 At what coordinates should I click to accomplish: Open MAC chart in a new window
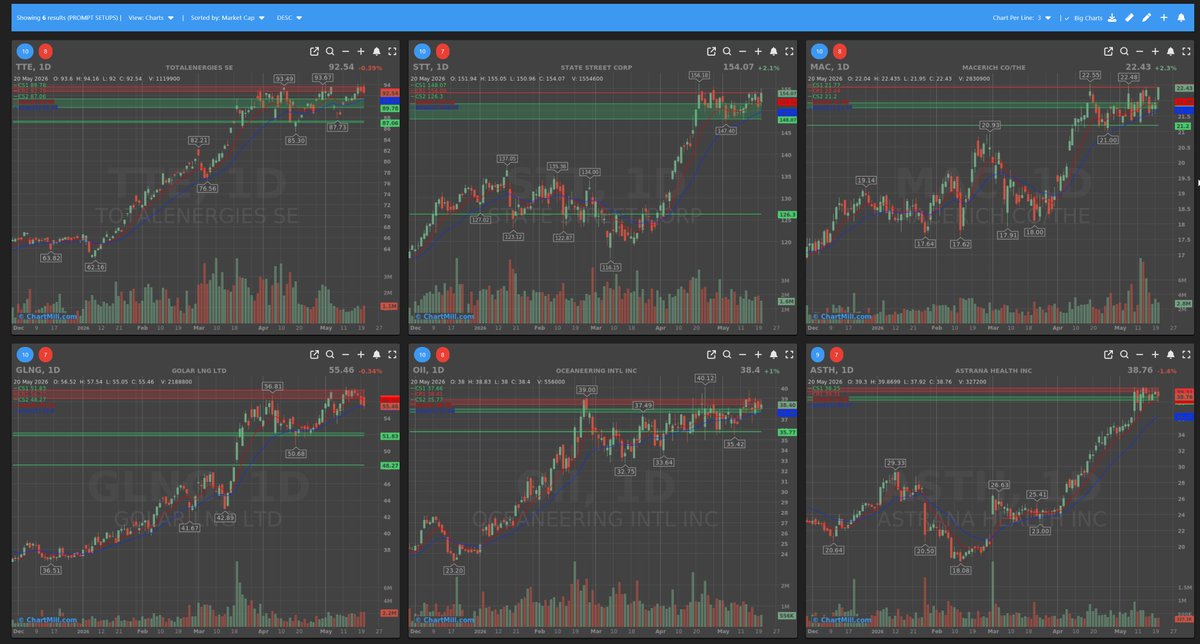[1109, 51]
